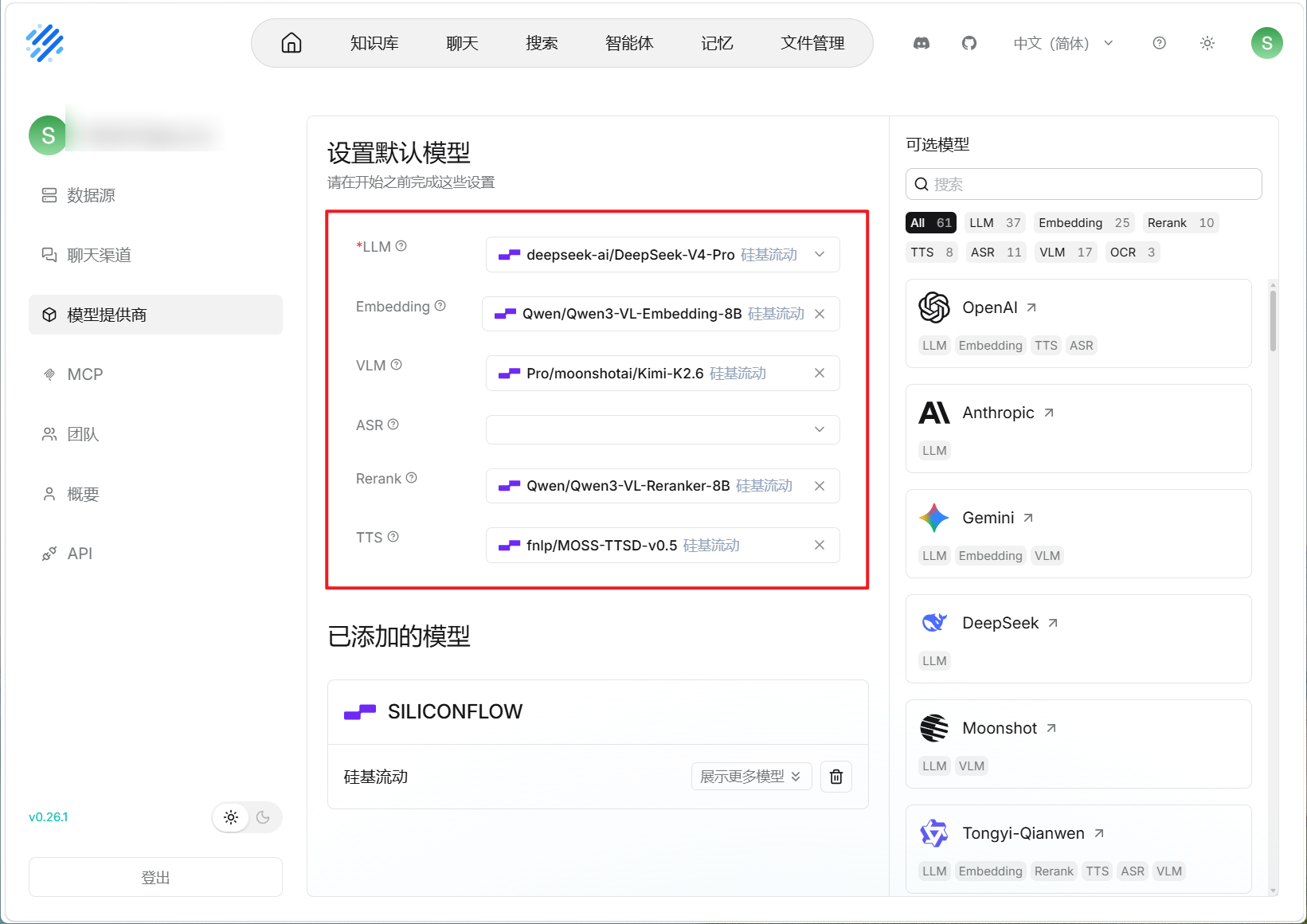Select 模型提供商 in the sidebar
This screenshot has height=924, width=1307.
coord(155,315)
